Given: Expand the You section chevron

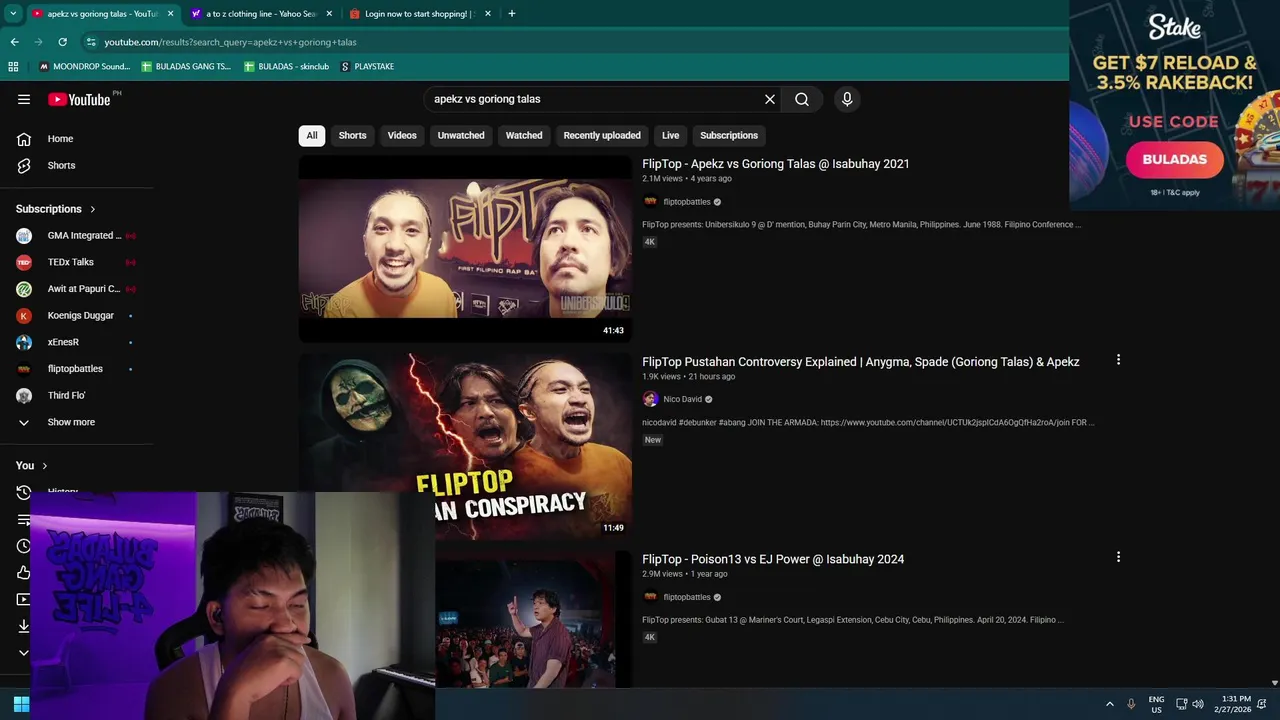Looking at the screenshot, I should (x=45, y=466).
